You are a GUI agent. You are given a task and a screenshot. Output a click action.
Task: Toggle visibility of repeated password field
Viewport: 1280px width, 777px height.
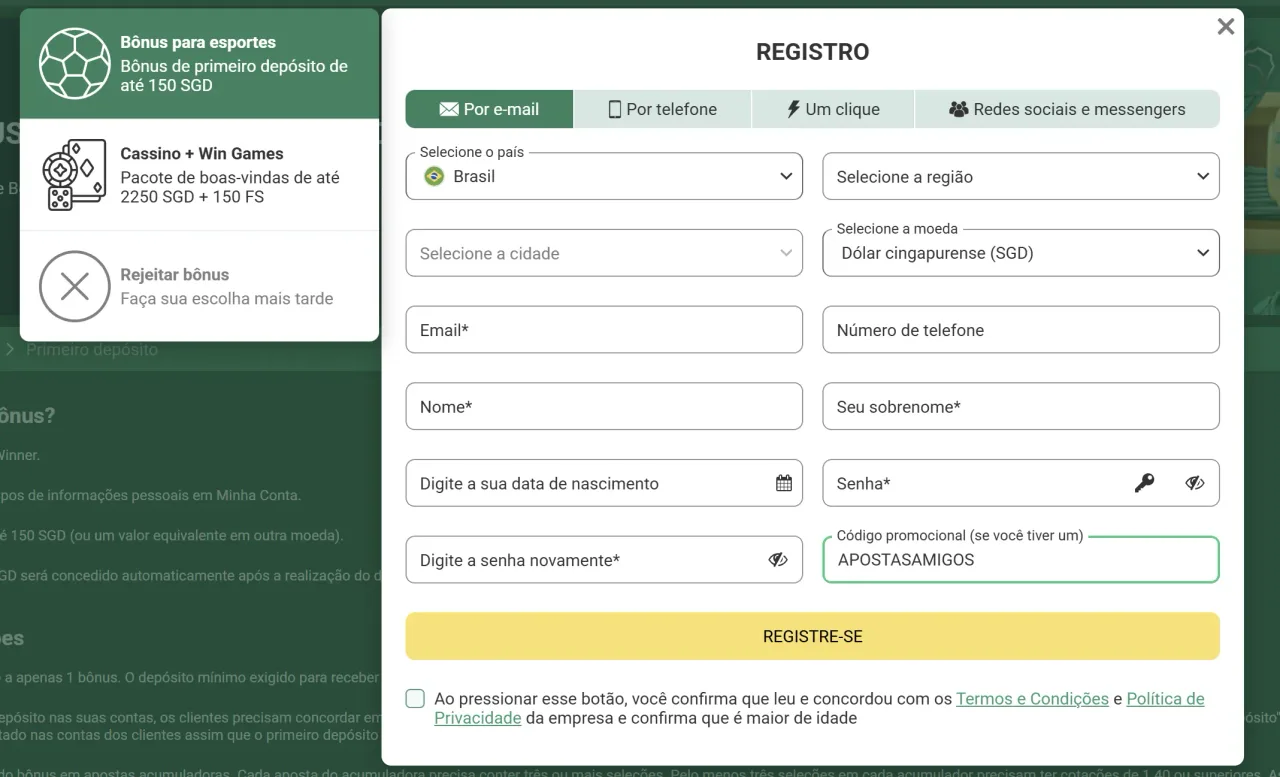[x=778, y=560]
